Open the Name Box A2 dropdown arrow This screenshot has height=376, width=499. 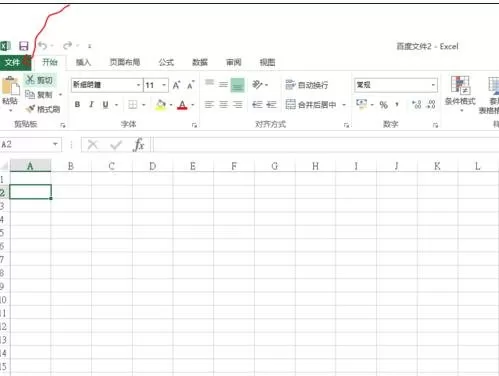[x=55, y=144]
